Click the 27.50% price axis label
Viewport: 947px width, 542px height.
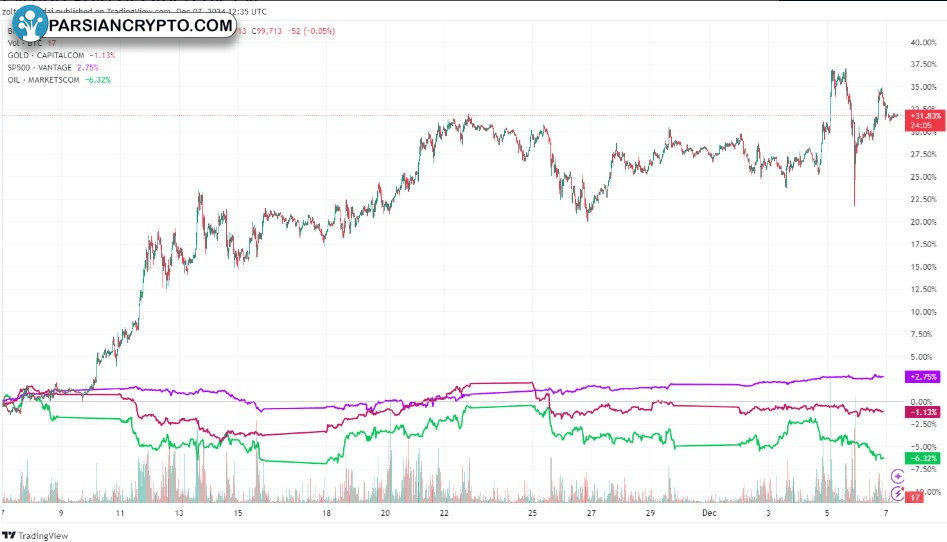coord(923,155)
